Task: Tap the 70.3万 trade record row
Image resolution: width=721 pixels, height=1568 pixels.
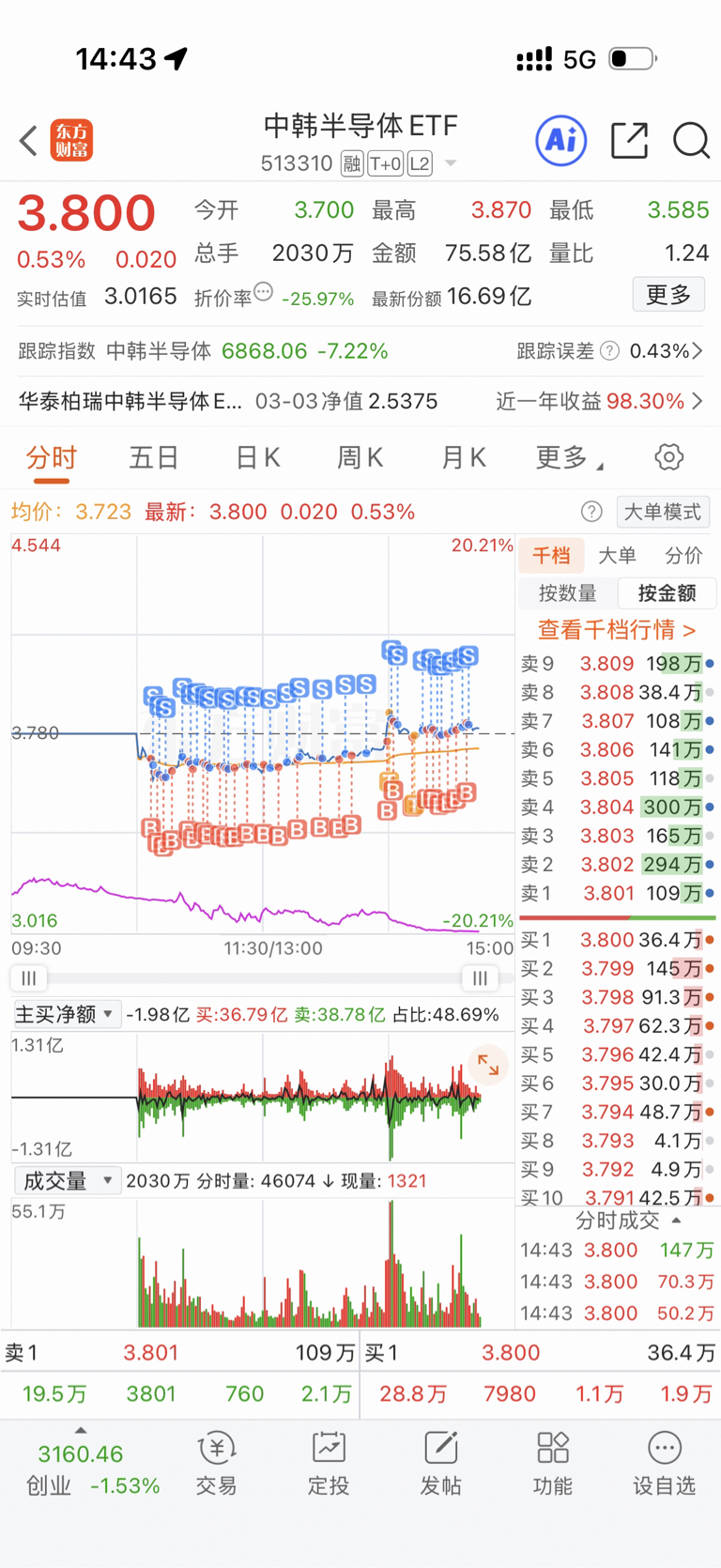Action: [x=617, y=1282]
